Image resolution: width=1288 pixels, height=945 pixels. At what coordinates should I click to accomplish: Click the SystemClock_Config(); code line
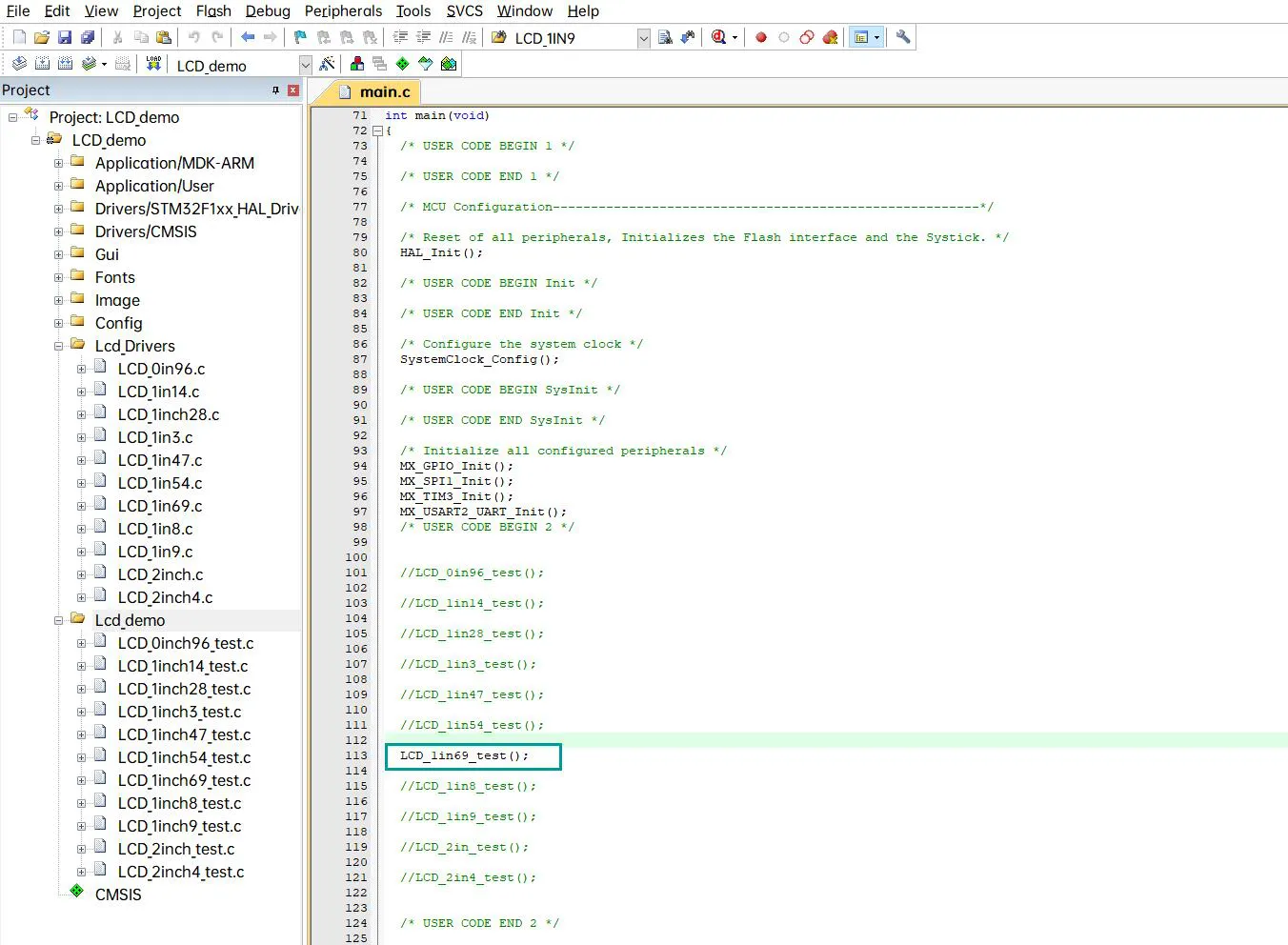(x=479, y=359)
